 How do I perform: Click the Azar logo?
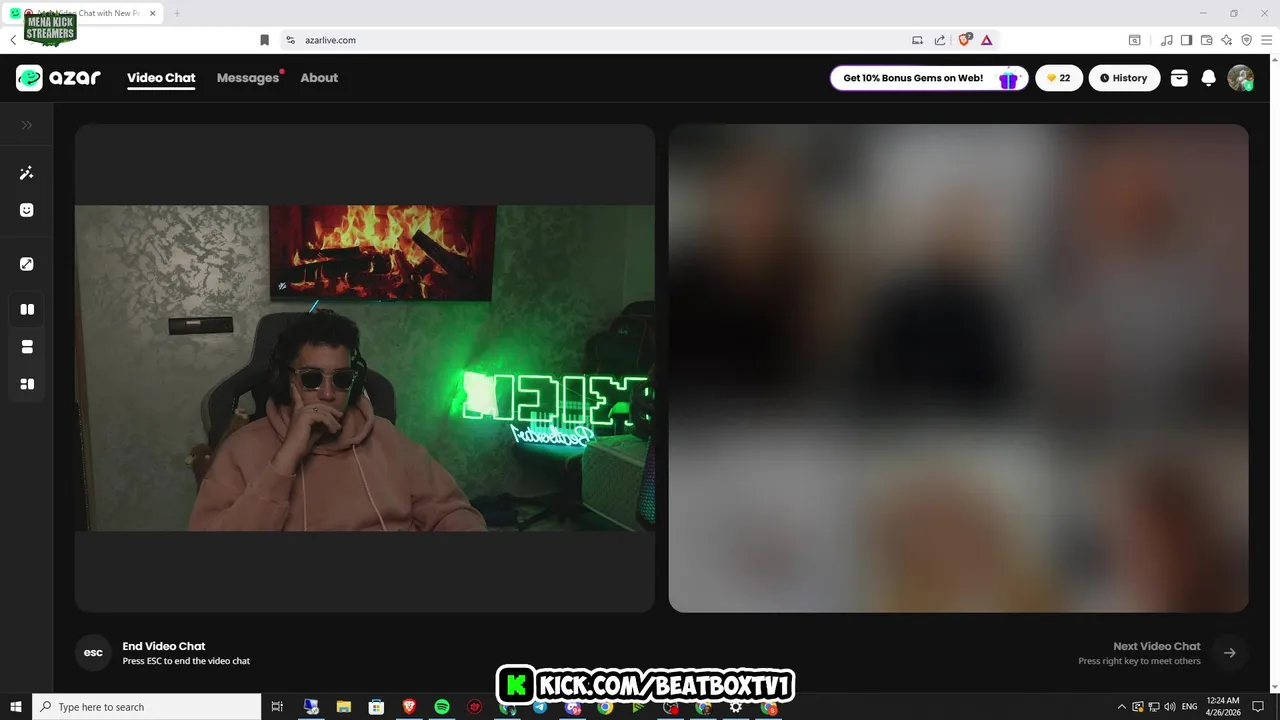point(58,78)
